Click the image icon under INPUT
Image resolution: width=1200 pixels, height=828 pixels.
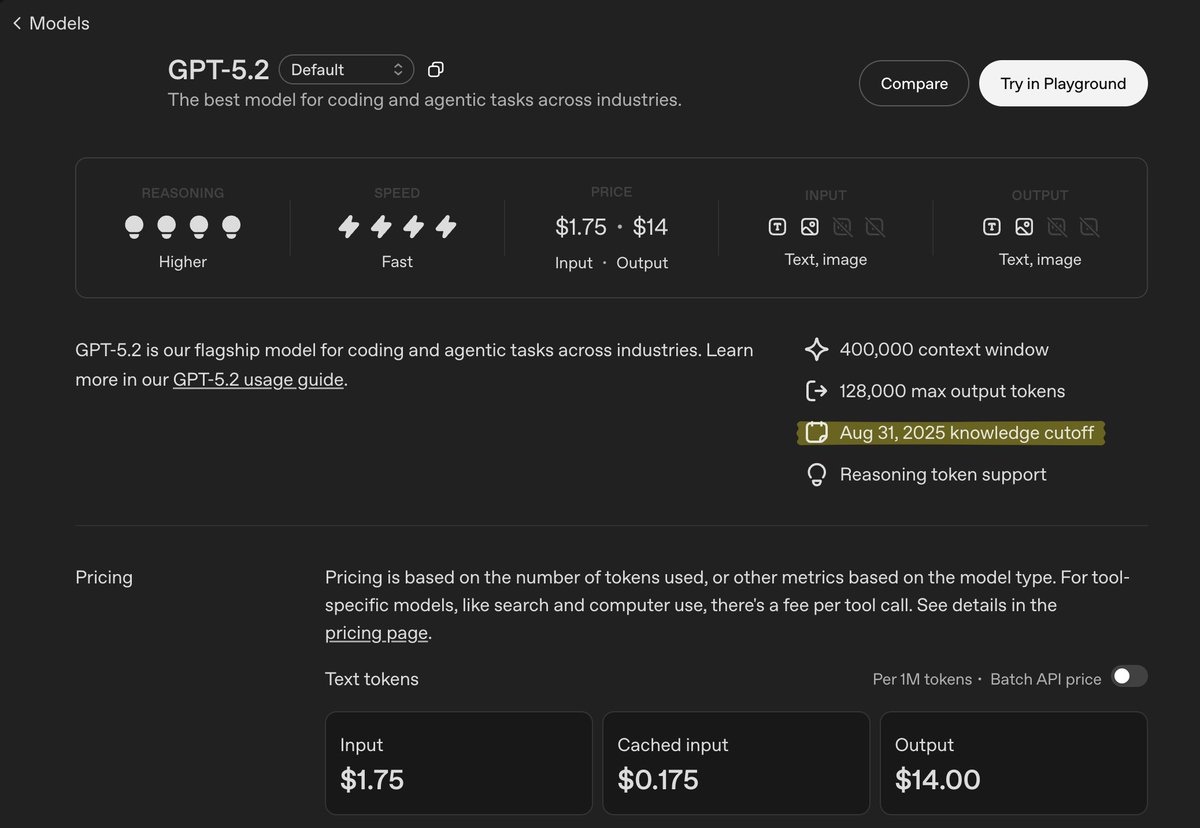coord(810,227)
